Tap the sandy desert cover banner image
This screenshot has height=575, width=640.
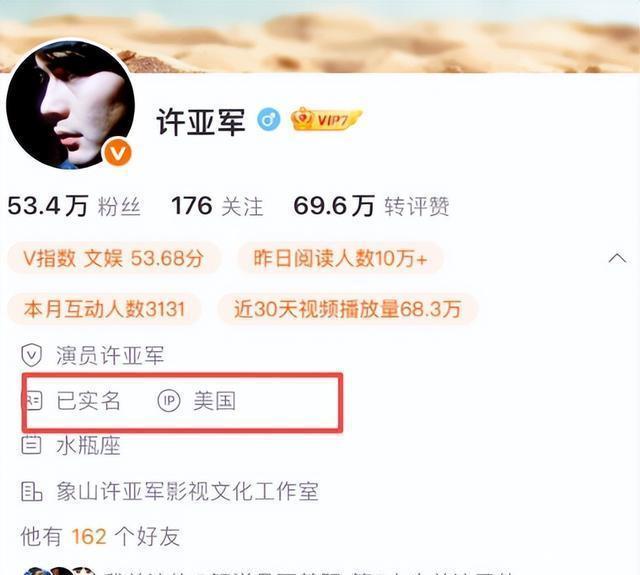pos(320,36)
